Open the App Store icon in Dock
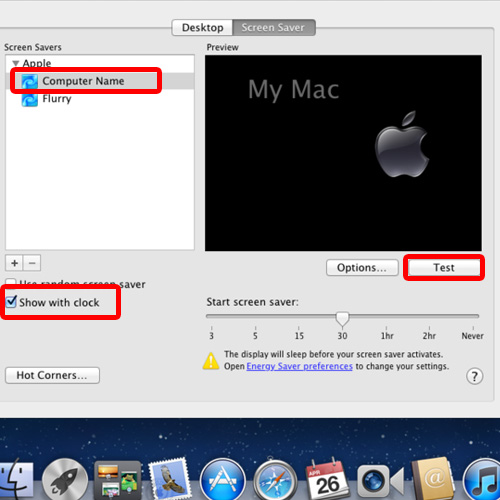 [x=223, y=480]
